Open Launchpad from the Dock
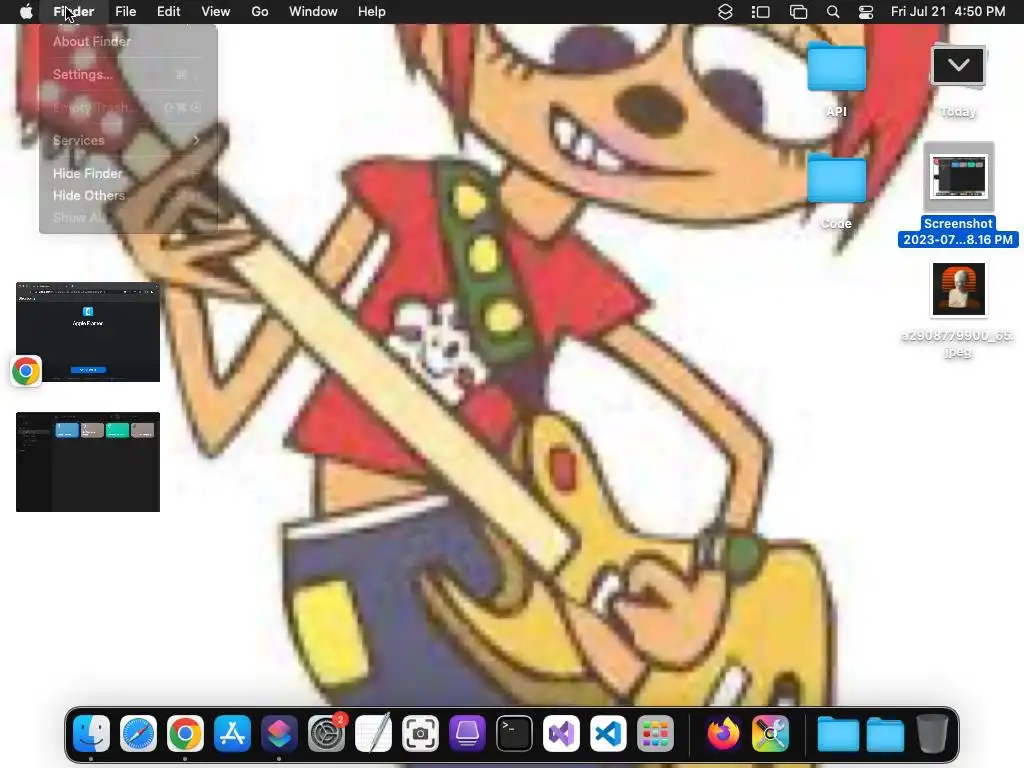1024x768 pixels. point(656,733)
